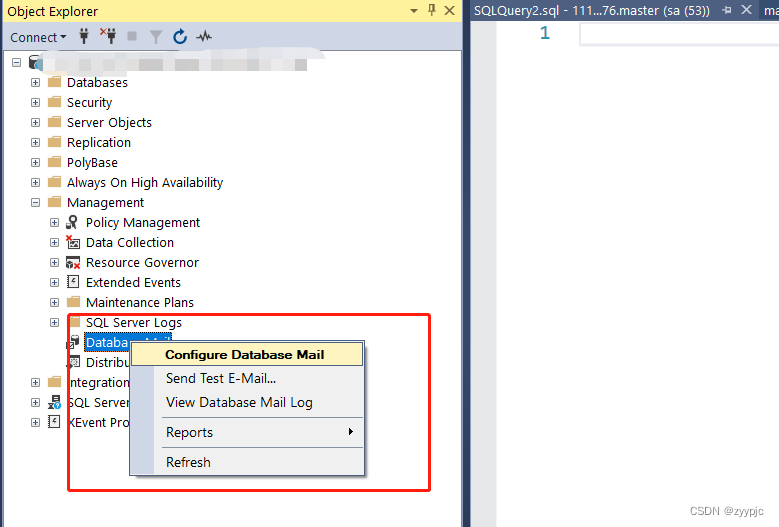The height and width of the screenshot is (527, 779).
Task: Expand the Security folder node
Action: click(x=35, y=102)
